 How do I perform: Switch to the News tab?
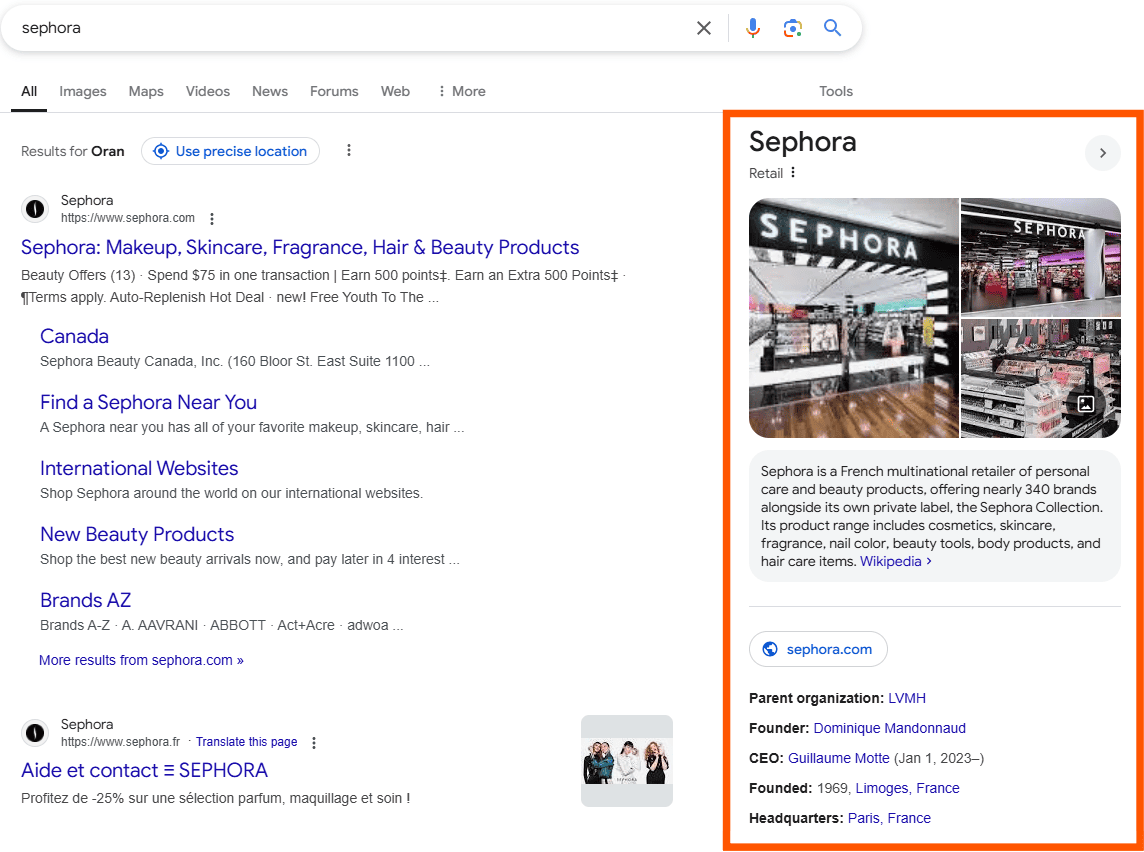coord(270,91)
